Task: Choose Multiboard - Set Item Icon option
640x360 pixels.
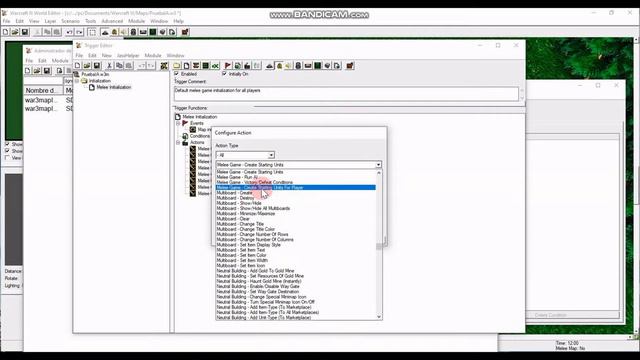Action: tap(296, 266)
